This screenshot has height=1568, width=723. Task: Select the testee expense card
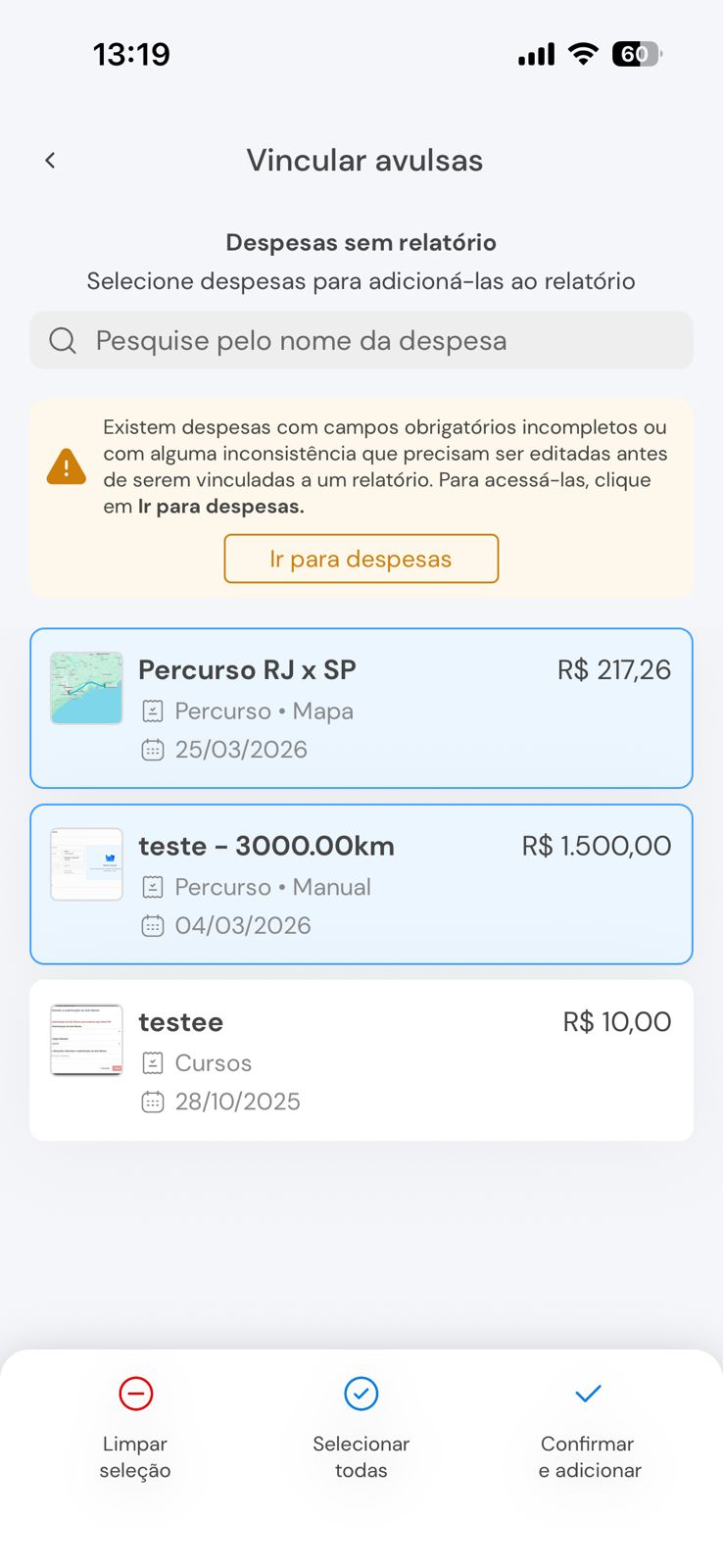tap(392, 1060)
